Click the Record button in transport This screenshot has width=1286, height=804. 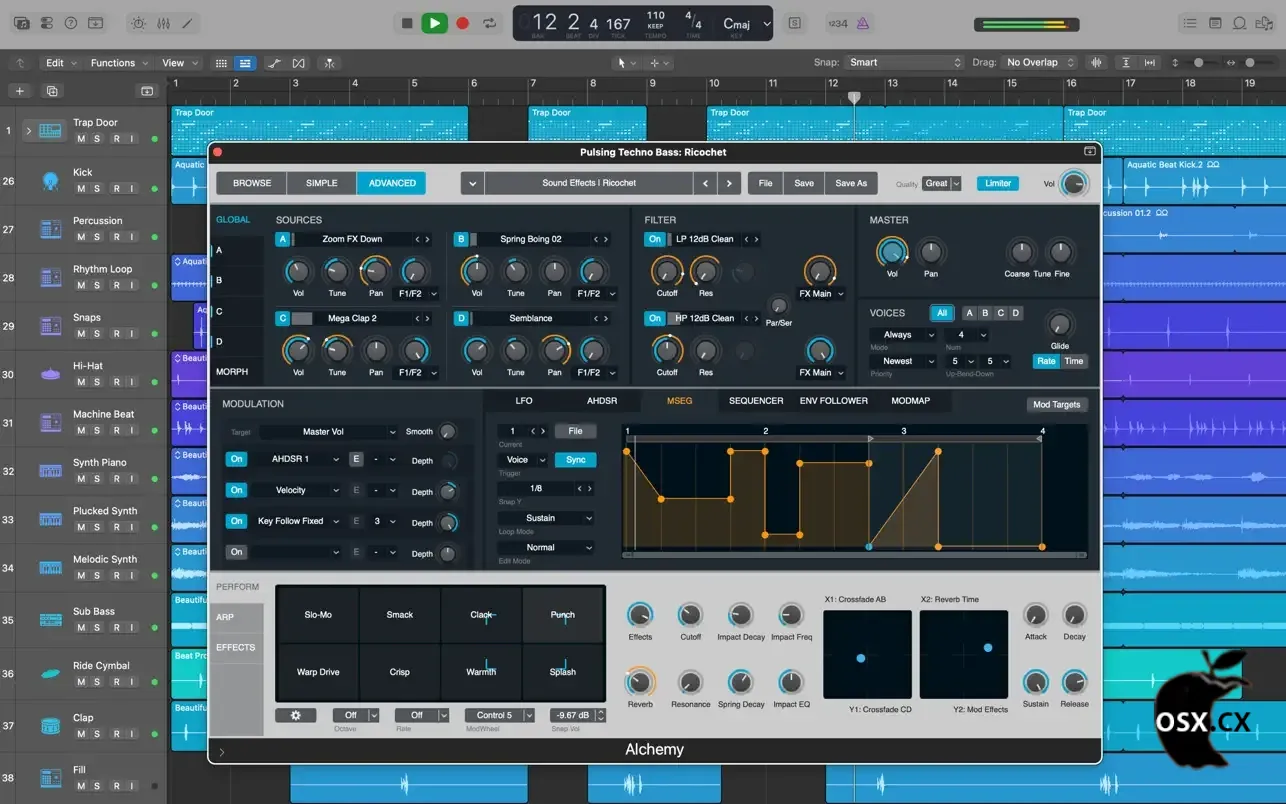(x=462, y=23)
